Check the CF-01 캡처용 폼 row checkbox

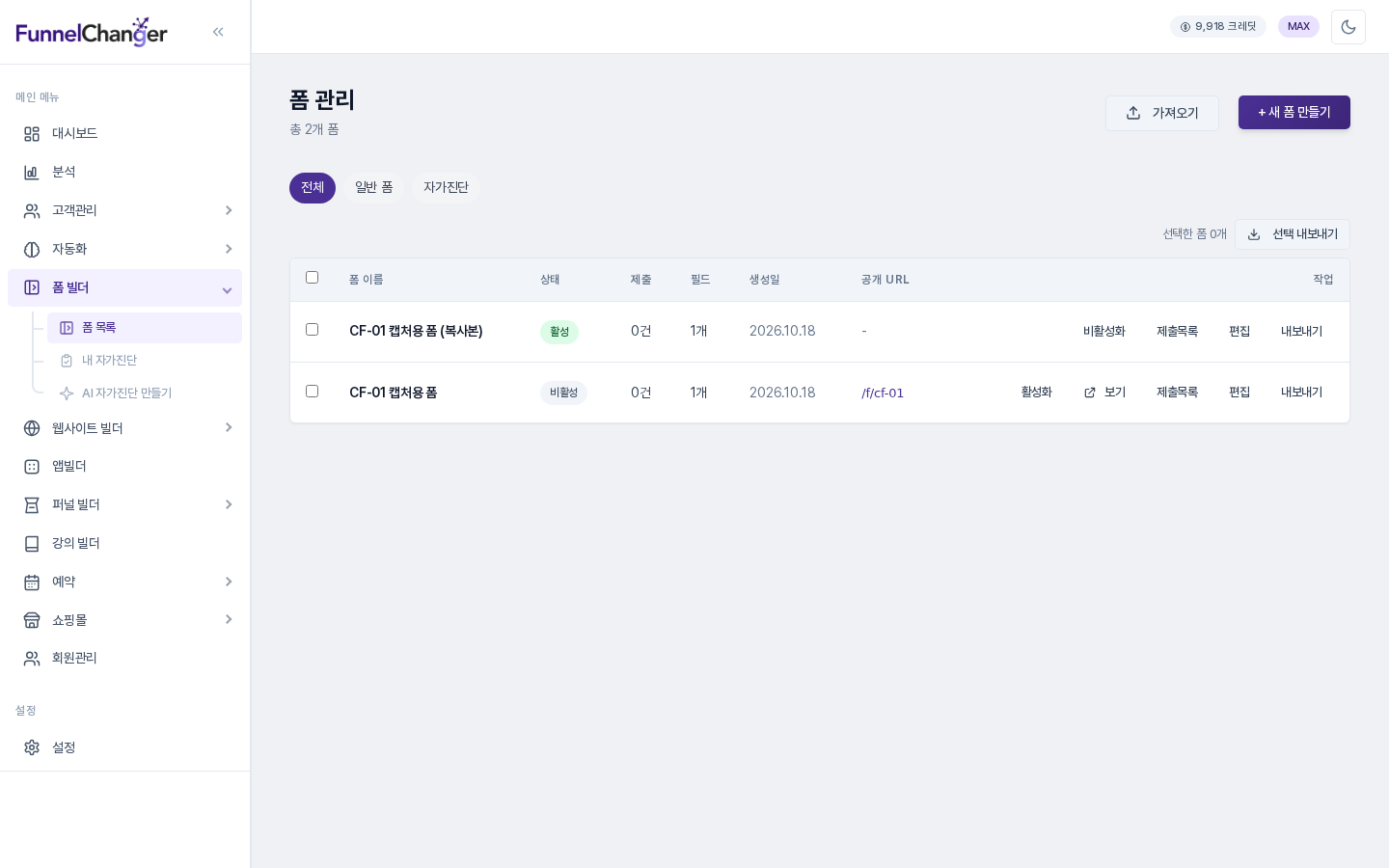click(x=312, y=392)
